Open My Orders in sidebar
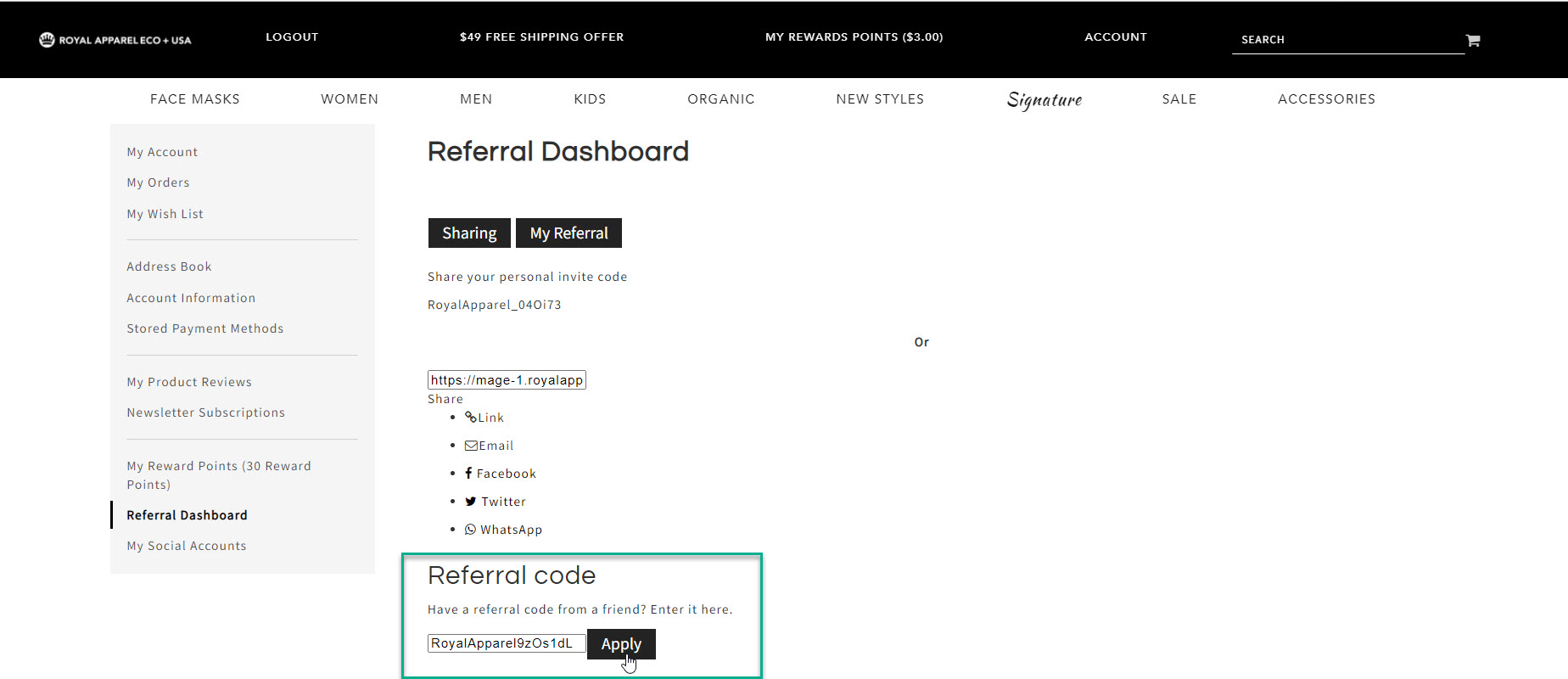Image resolution: width=1568 pixels, height=679 pixels. (x=158, y=182)
